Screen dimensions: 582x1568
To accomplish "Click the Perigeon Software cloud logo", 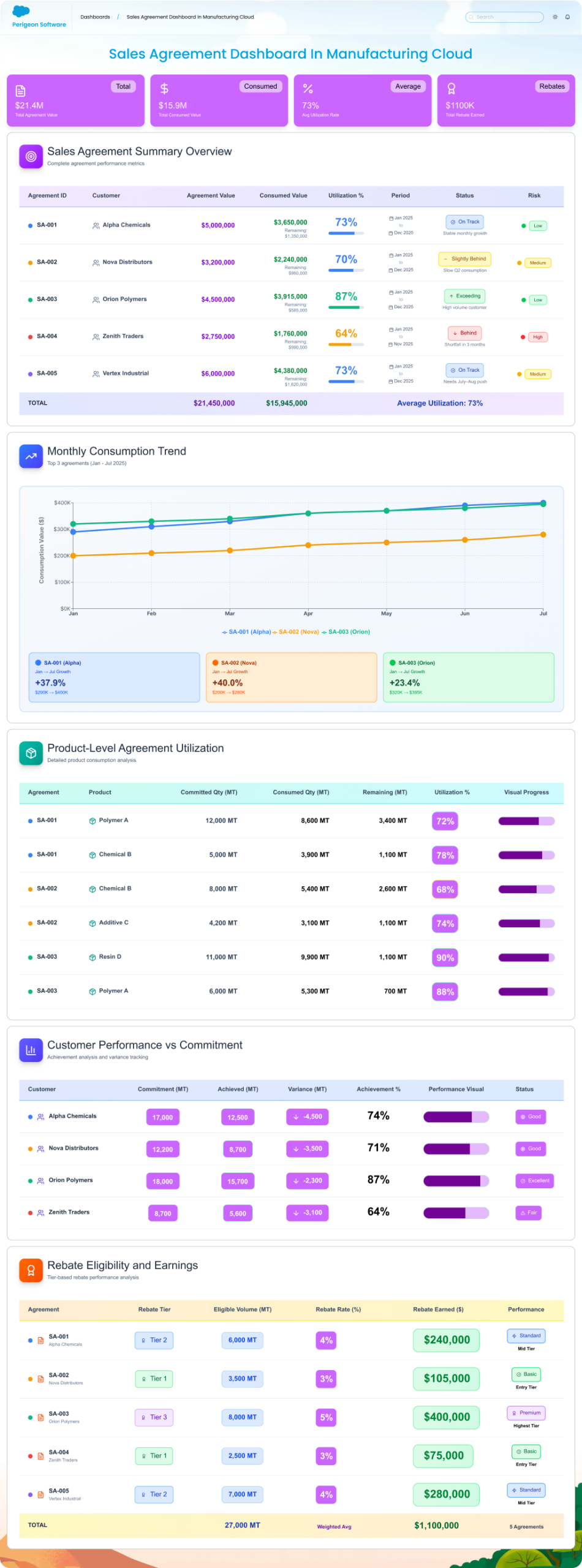I will tap(21, 12).
